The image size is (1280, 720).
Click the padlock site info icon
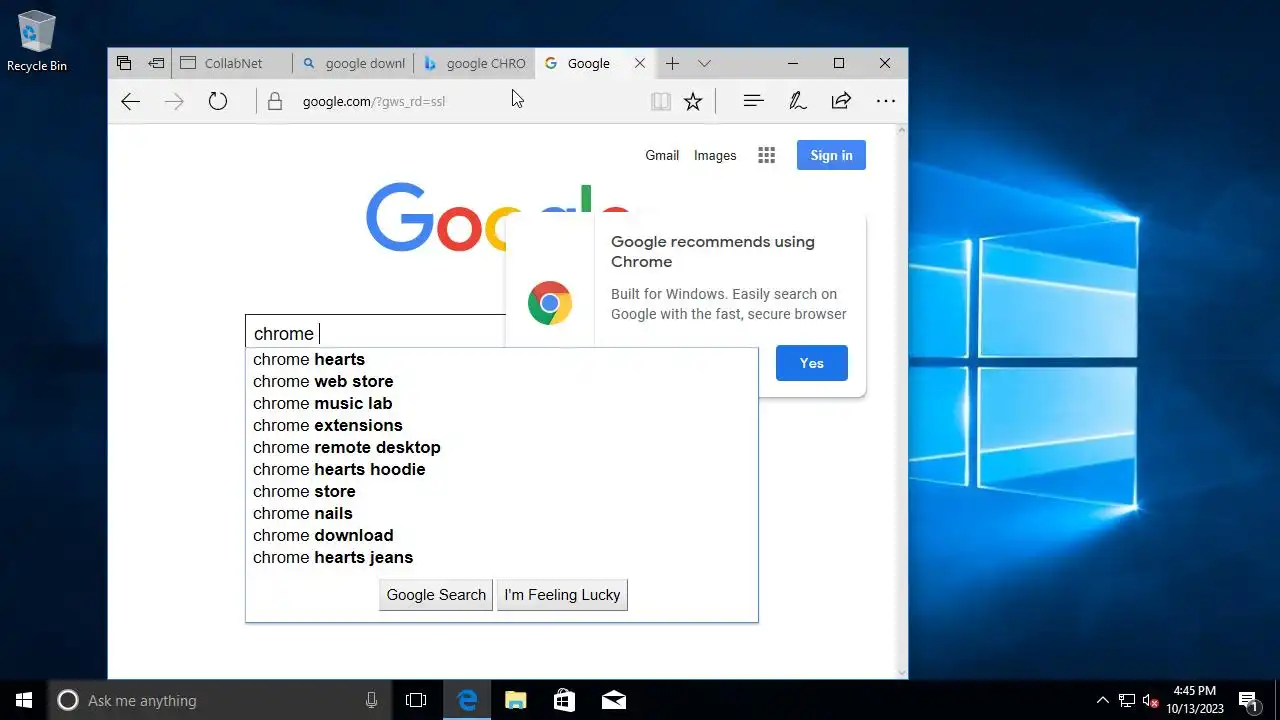tap(275, 101)
